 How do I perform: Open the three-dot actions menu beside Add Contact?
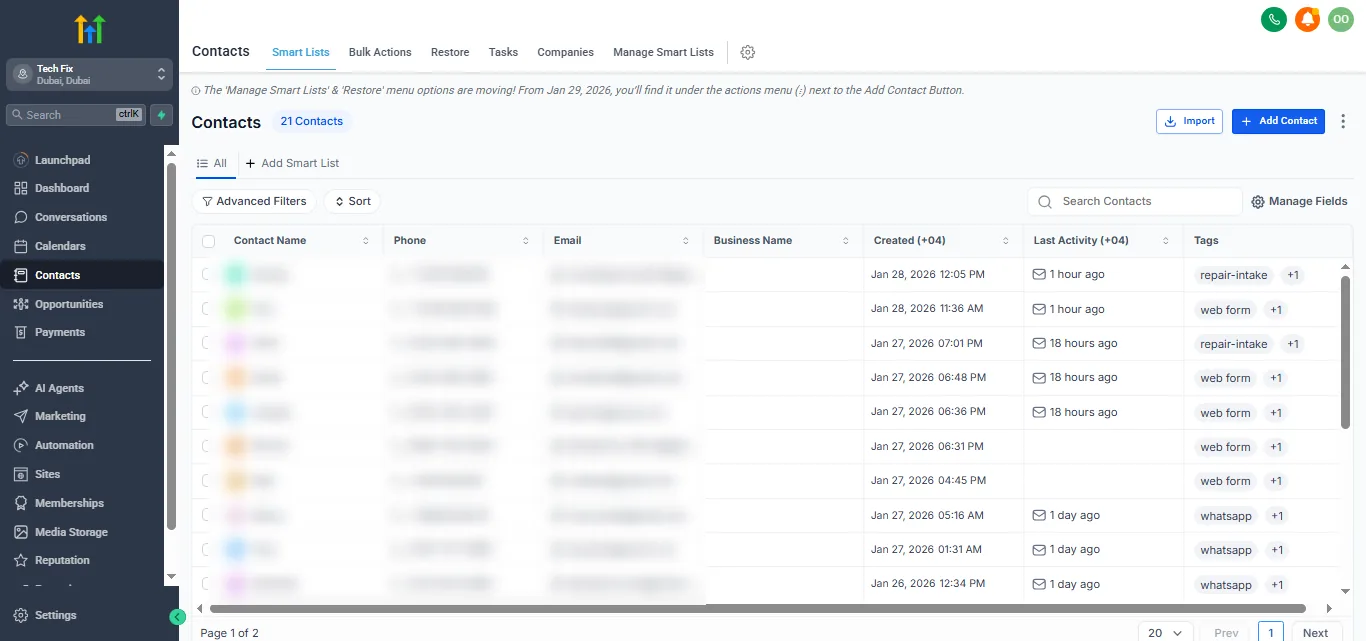1343,121
